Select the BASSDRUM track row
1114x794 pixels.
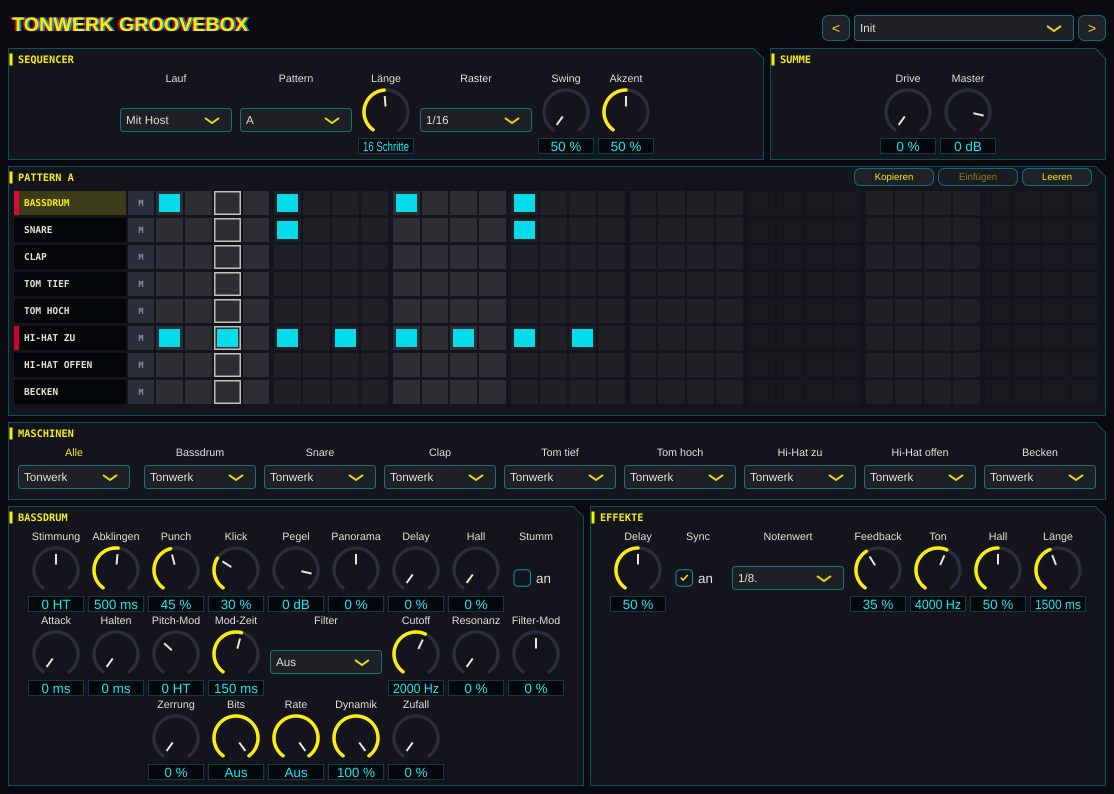[x=70, y=203]
